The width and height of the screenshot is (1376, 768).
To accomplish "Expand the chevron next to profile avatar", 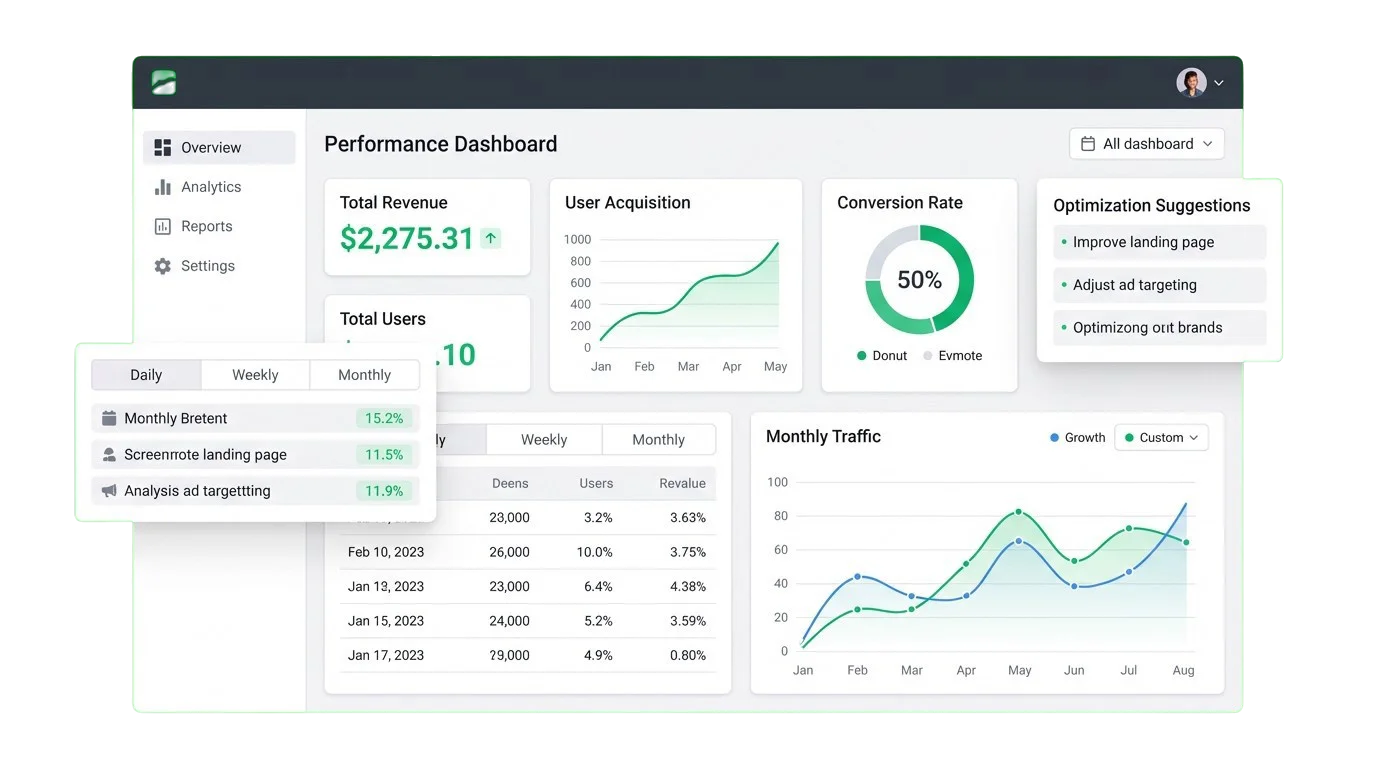I will [1219, 84].
